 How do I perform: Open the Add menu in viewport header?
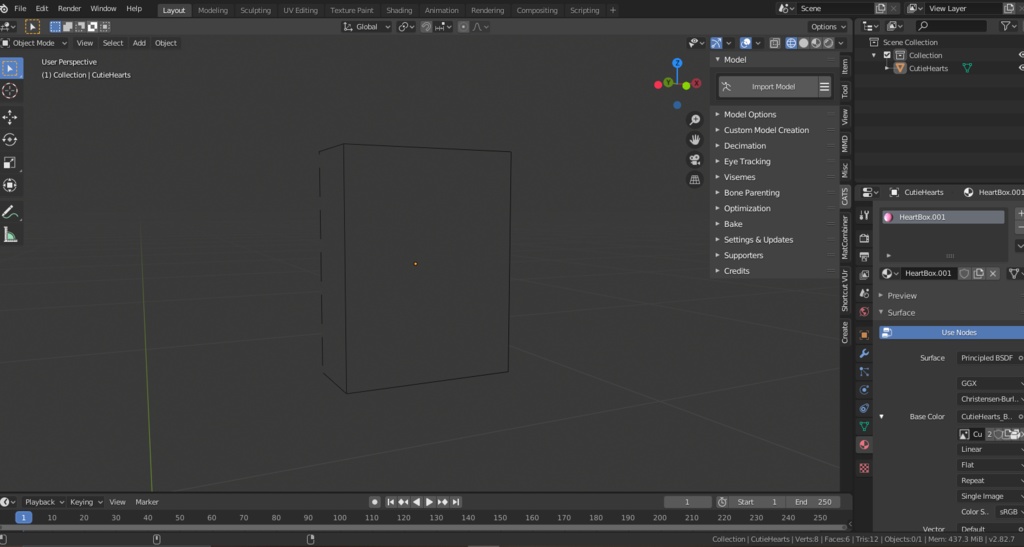tap(139, 43)
